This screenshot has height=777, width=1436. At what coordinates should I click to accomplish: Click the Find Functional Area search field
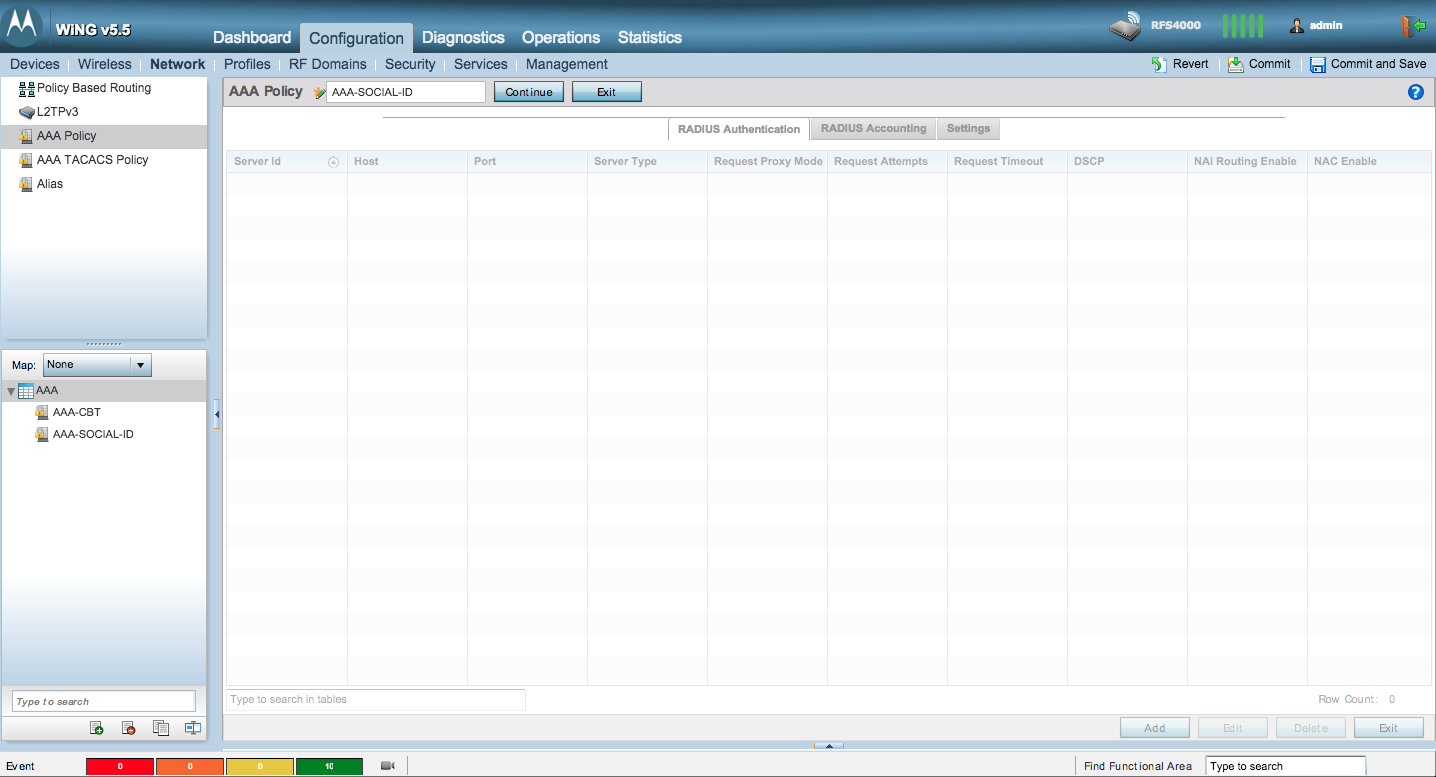[x=1285, y=766]
